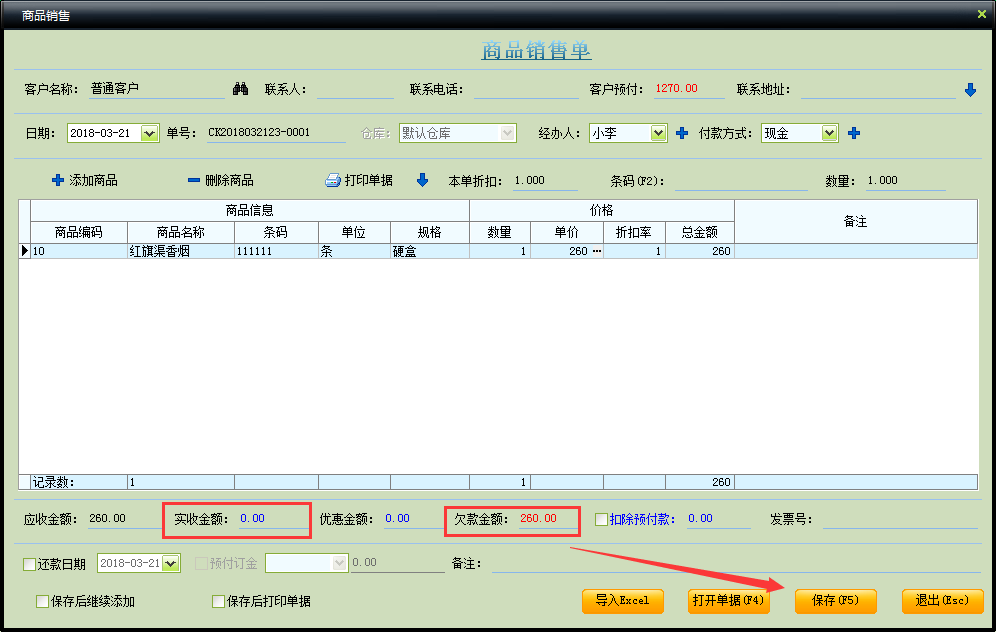Viewport: 996px width, 632px height.
Task: Click the 规格 cell 硬盒
Action: (430, 251)
